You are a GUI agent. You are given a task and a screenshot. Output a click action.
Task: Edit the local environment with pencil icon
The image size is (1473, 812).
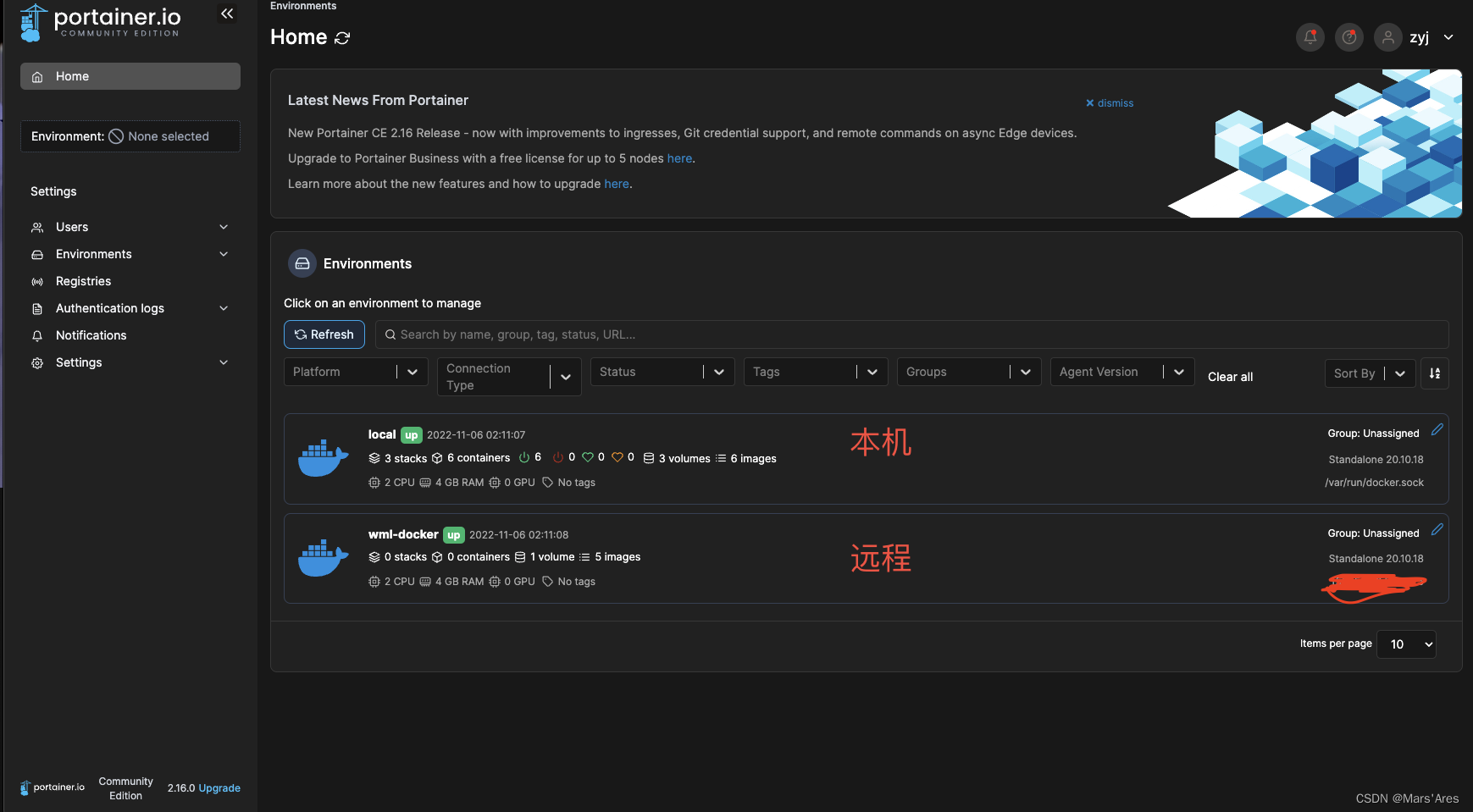(x=1437, y=430)
